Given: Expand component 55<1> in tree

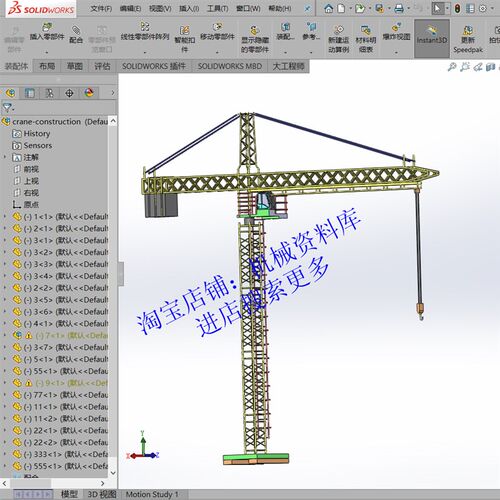Looking at the screenshot, I should point(5,371).
